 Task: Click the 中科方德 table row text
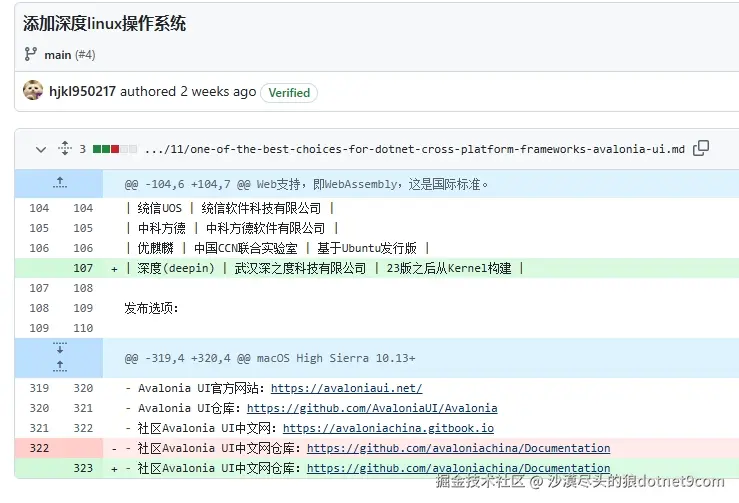click(x=232, y=228)
